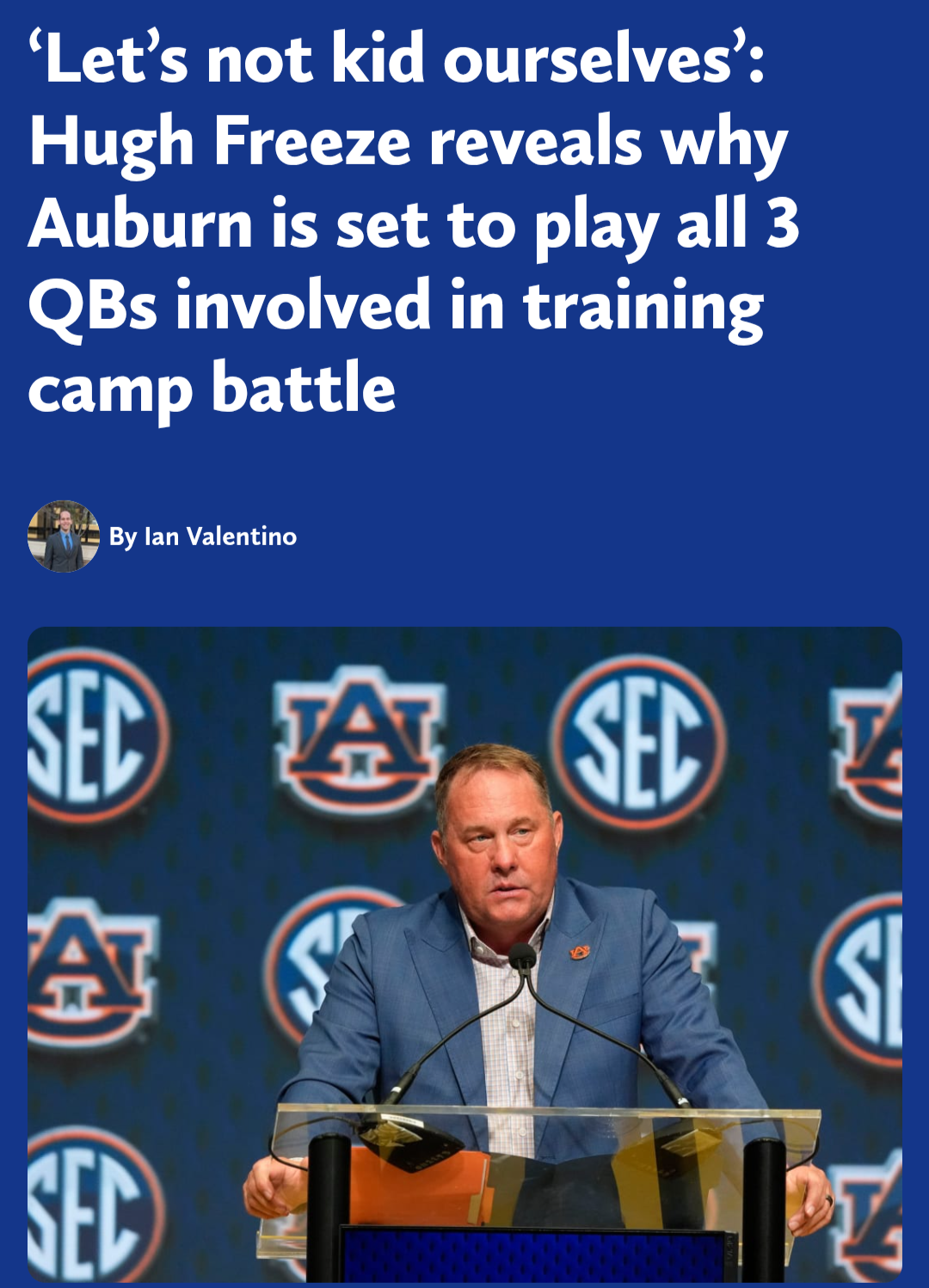929x1288 pixels.
Task: Click the Auburn AU logo at top center of photo
Action: point(360,741)
